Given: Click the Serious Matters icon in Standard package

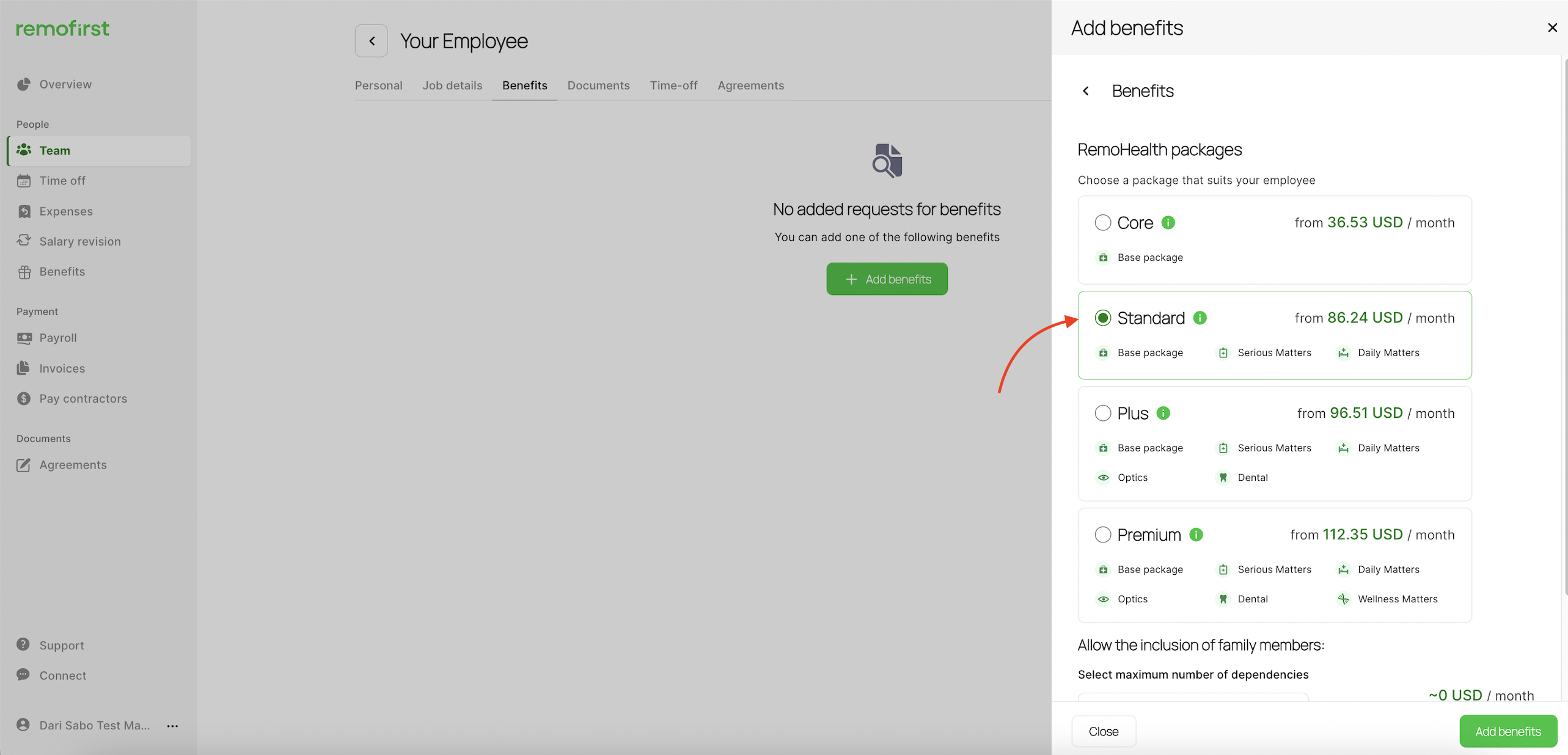Looking at the screenshot, I should click(x=1223, y=353).
